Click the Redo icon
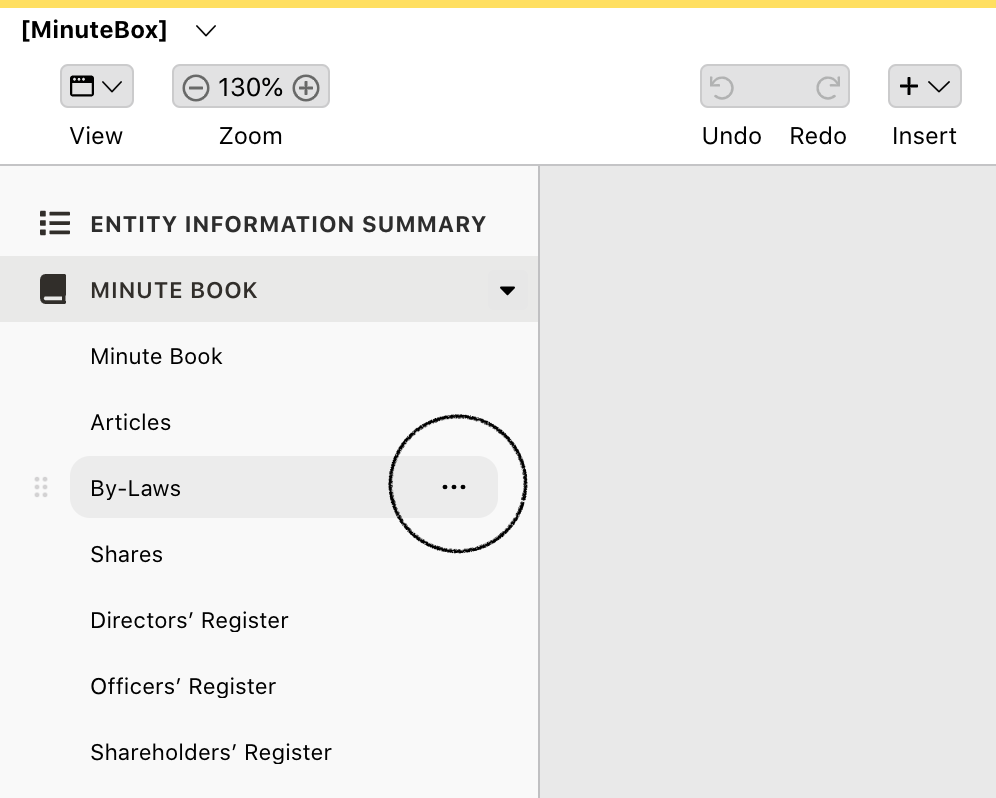 [x=828, y=87]
